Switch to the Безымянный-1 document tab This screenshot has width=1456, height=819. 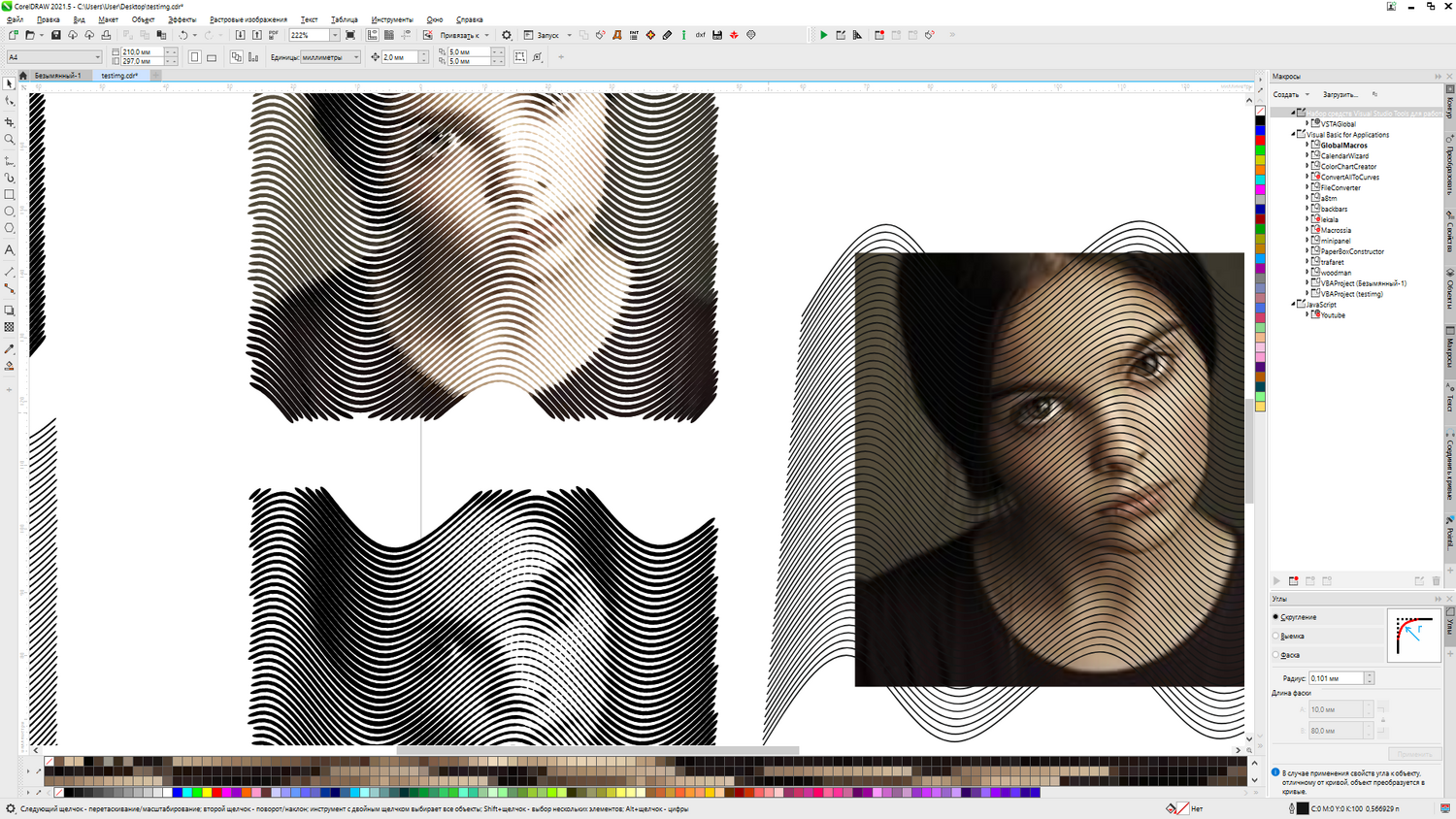(x=57, y=76)
